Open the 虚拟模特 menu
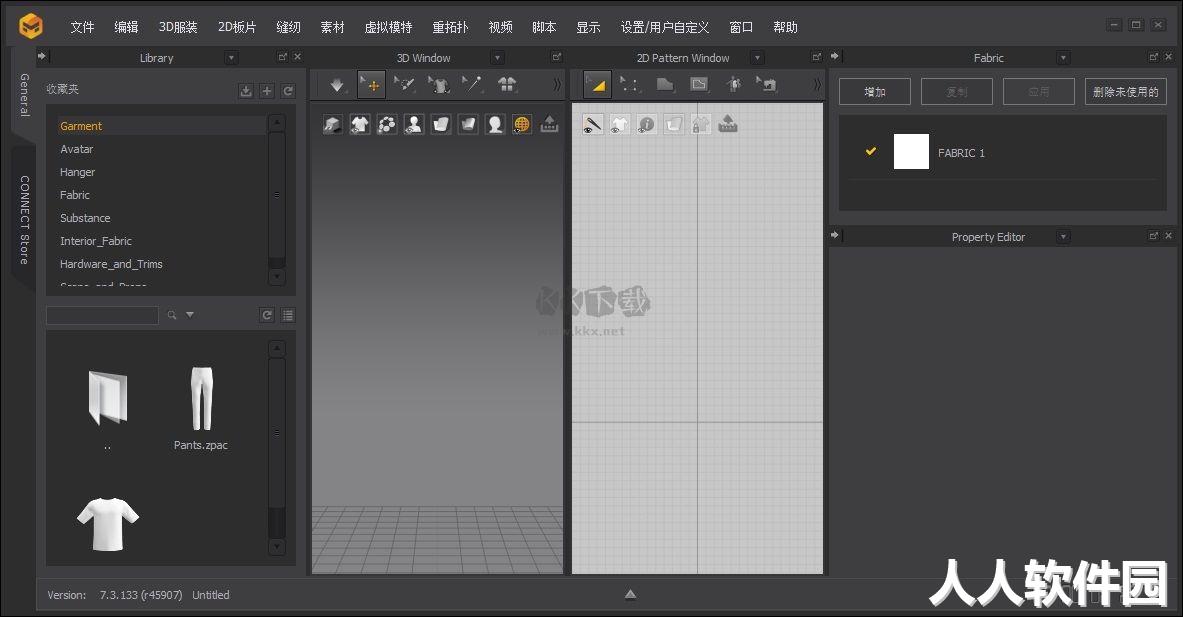Viewport: 1183px width, 617px height. click(x=389, y=27)
